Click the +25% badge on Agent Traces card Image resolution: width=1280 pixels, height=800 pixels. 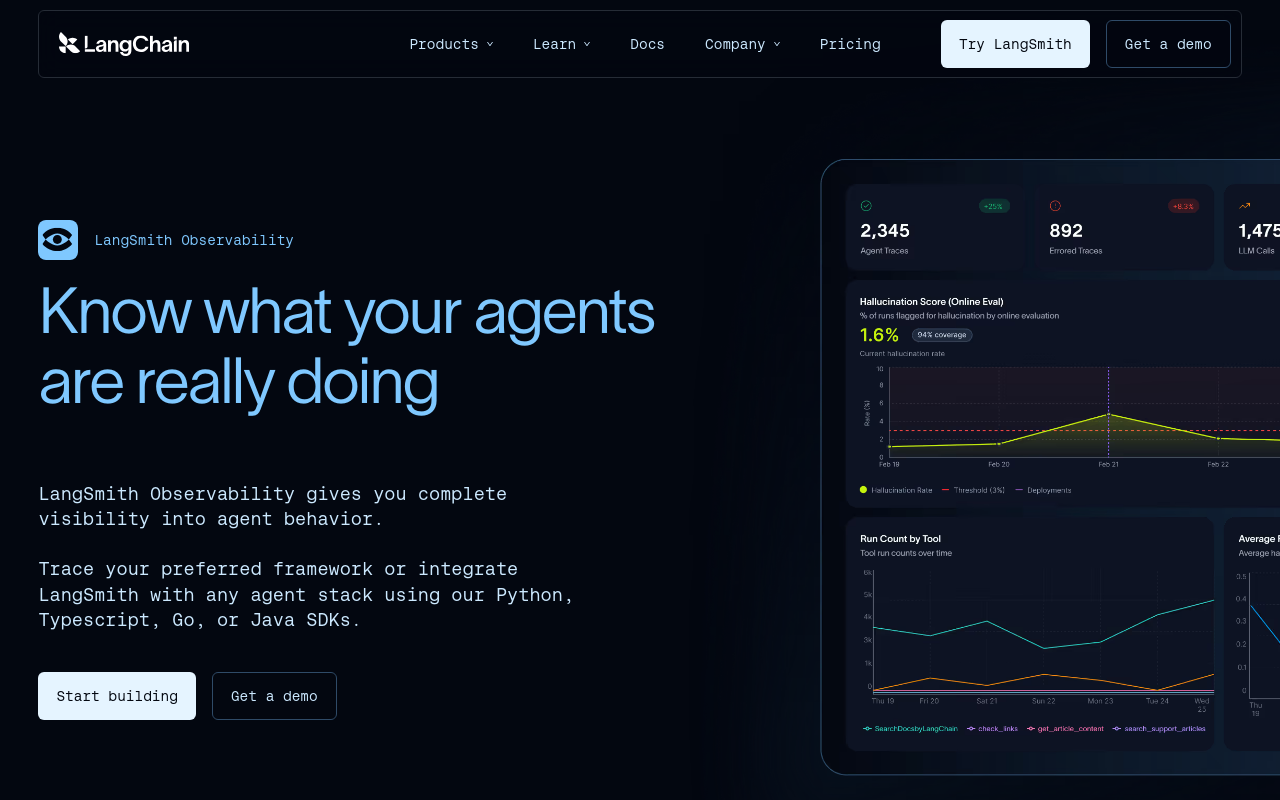[993, 206]
